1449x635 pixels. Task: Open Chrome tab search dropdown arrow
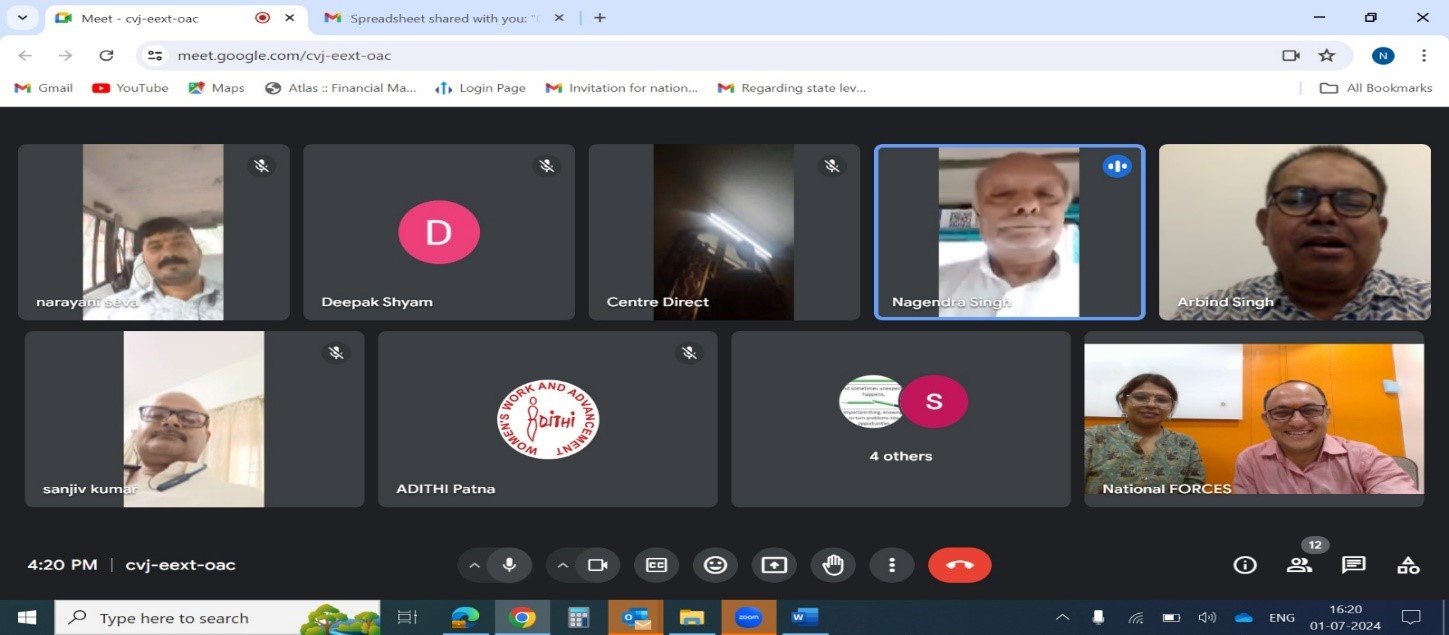[x=22, y=18]
